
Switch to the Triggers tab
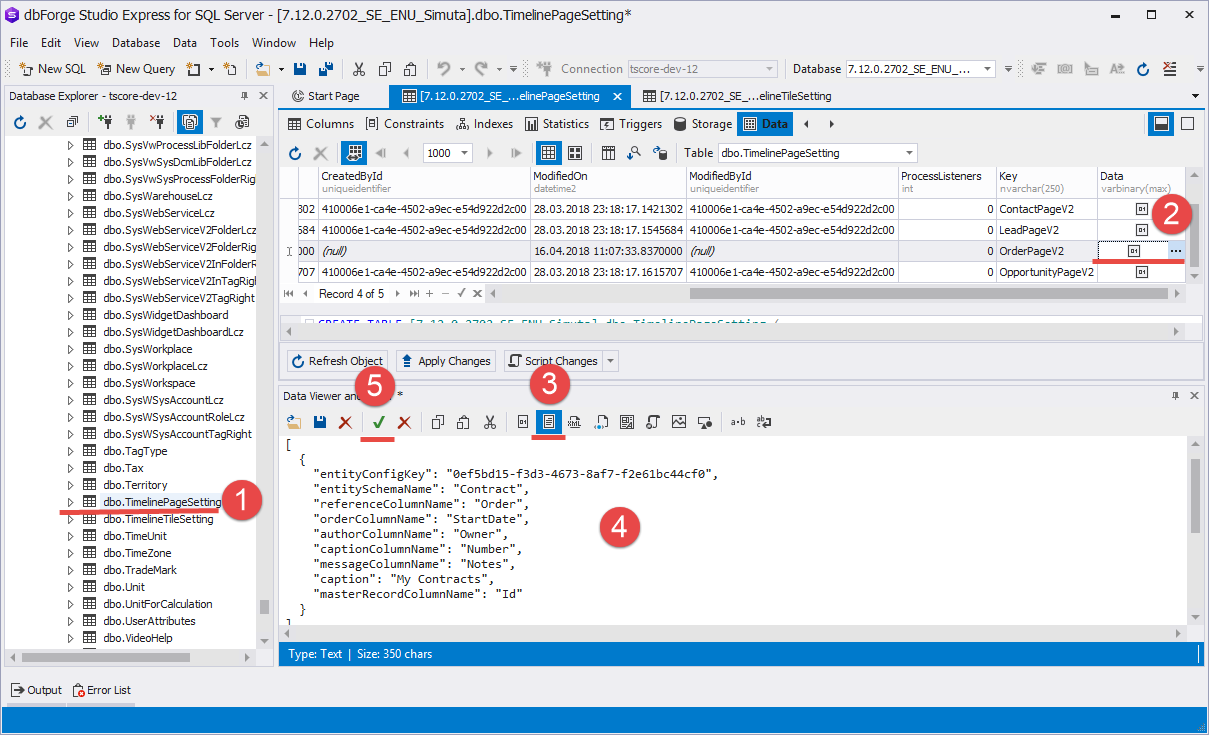631,124
